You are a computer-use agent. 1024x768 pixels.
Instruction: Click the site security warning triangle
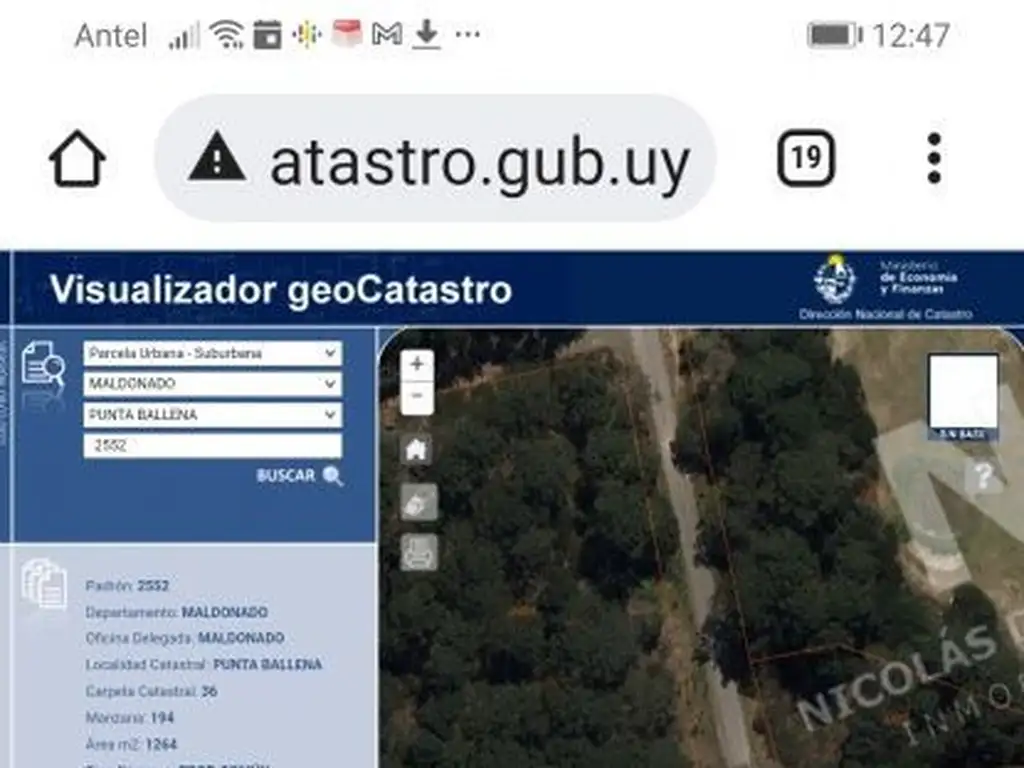pos(216,160)
